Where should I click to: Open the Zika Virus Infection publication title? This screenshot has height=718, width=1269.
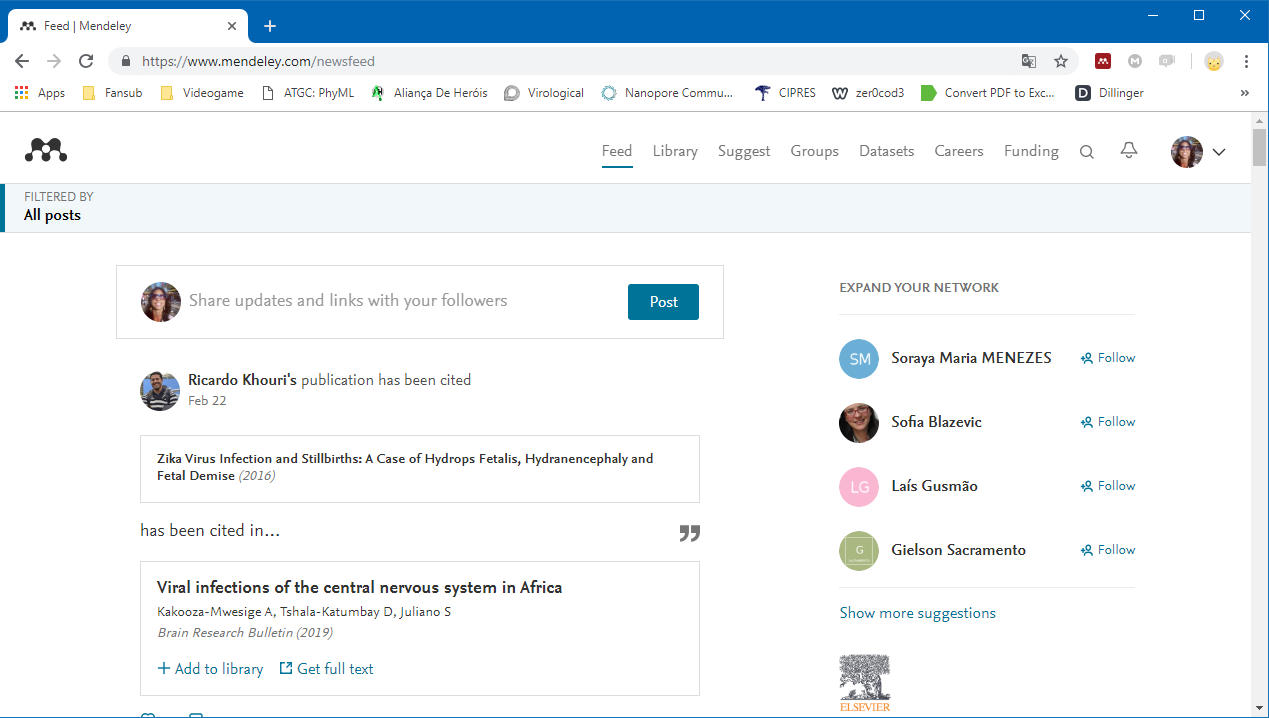click(x=405, y=467)
